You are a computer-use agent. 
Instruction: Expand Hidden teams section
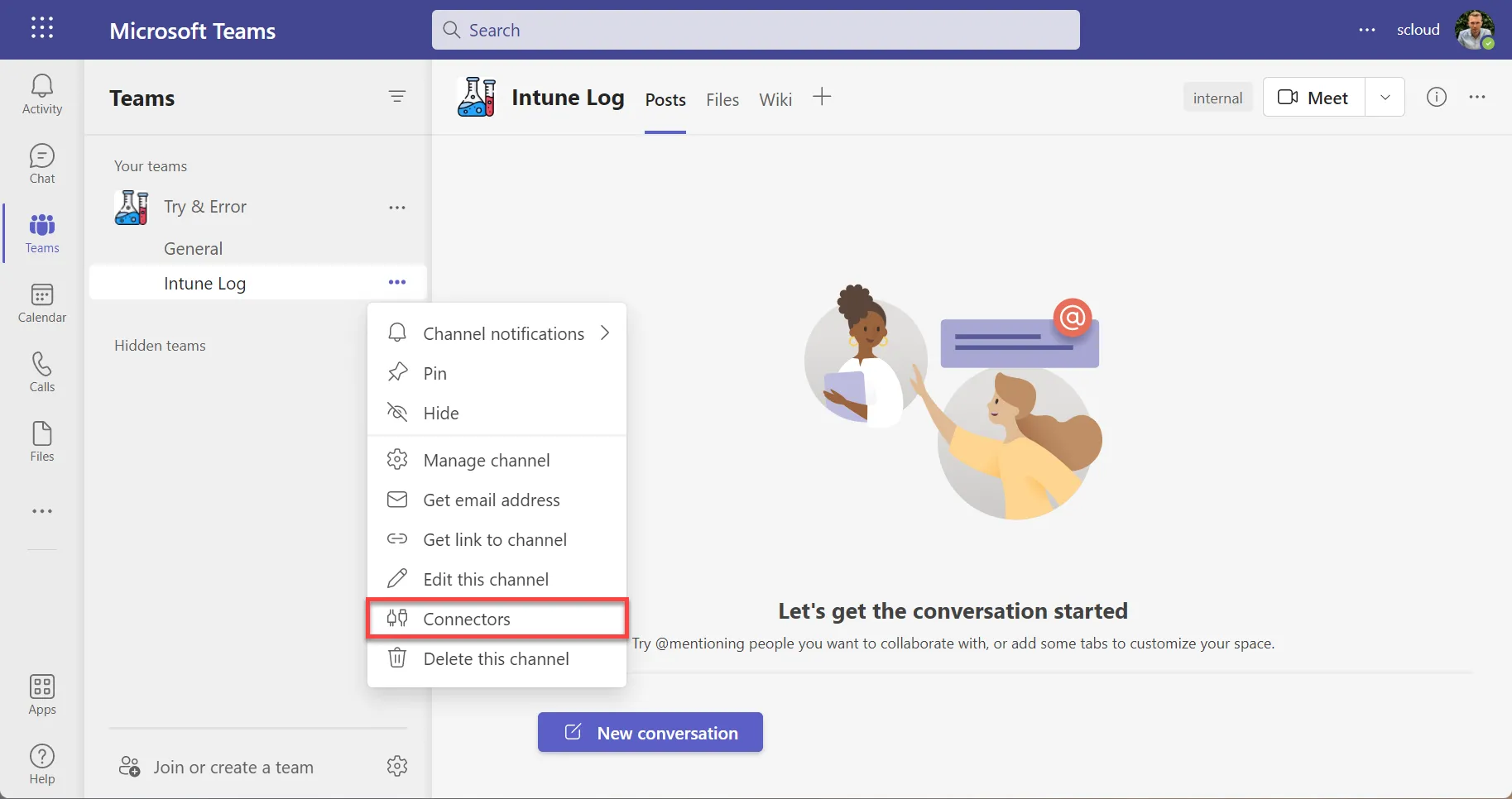click(160, 346)
